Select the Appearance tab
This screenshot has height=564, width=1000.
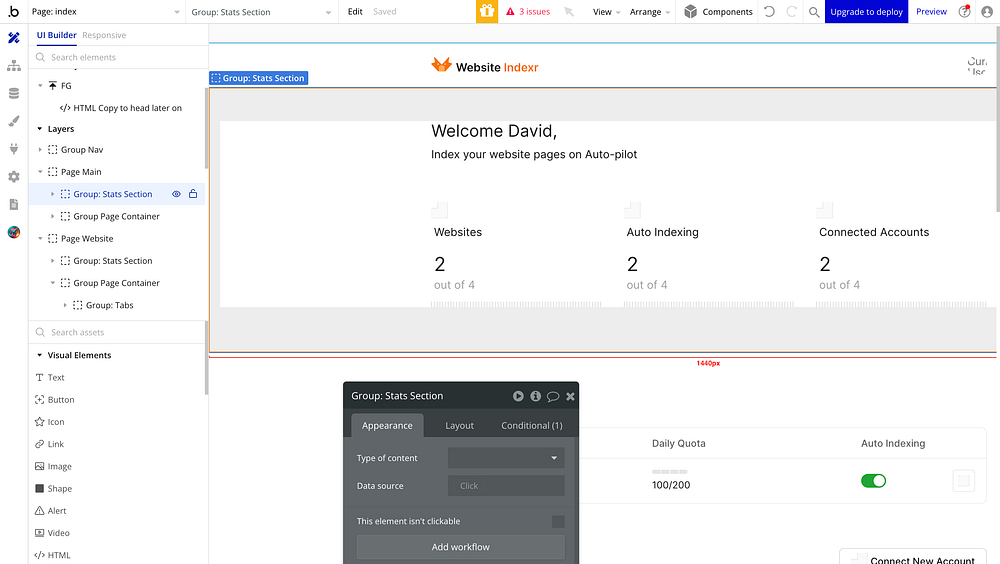pyautogui.click(x=387, y=426)
